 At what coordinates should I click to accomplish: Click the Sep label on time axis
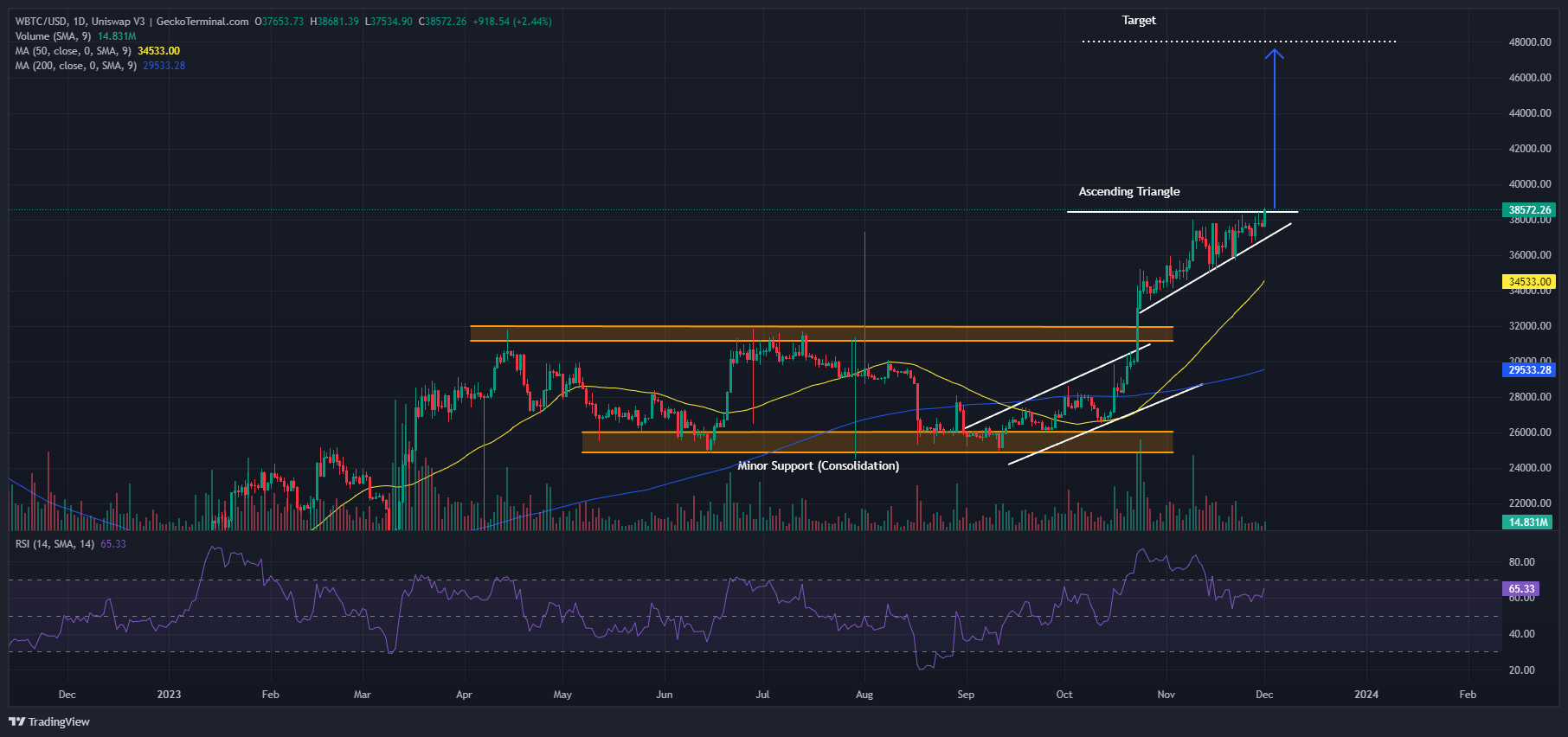(966, 695)
